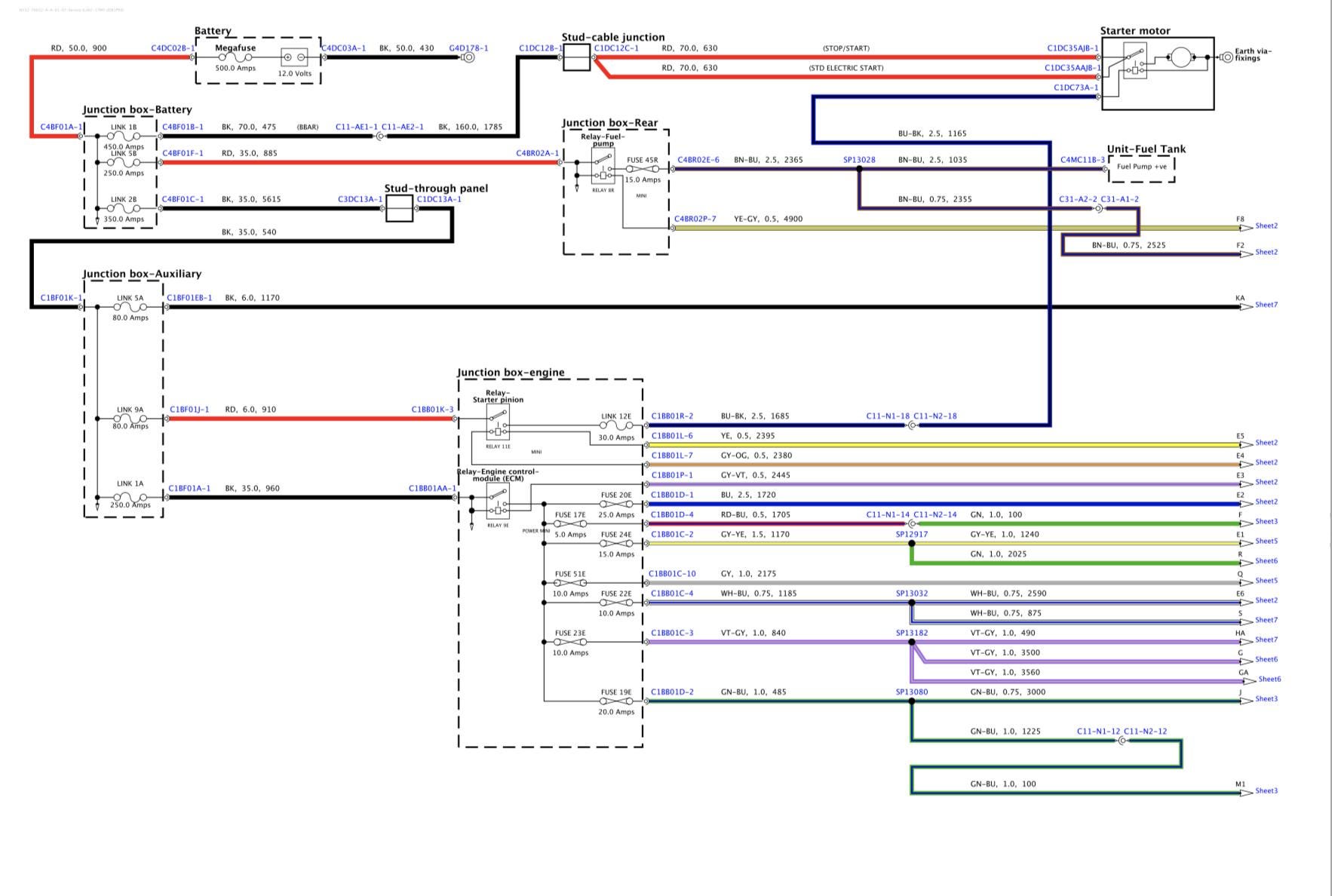Click connector label C1BB01K-3
This screenshot has width=1332, height=896.
tap(432, 410)
